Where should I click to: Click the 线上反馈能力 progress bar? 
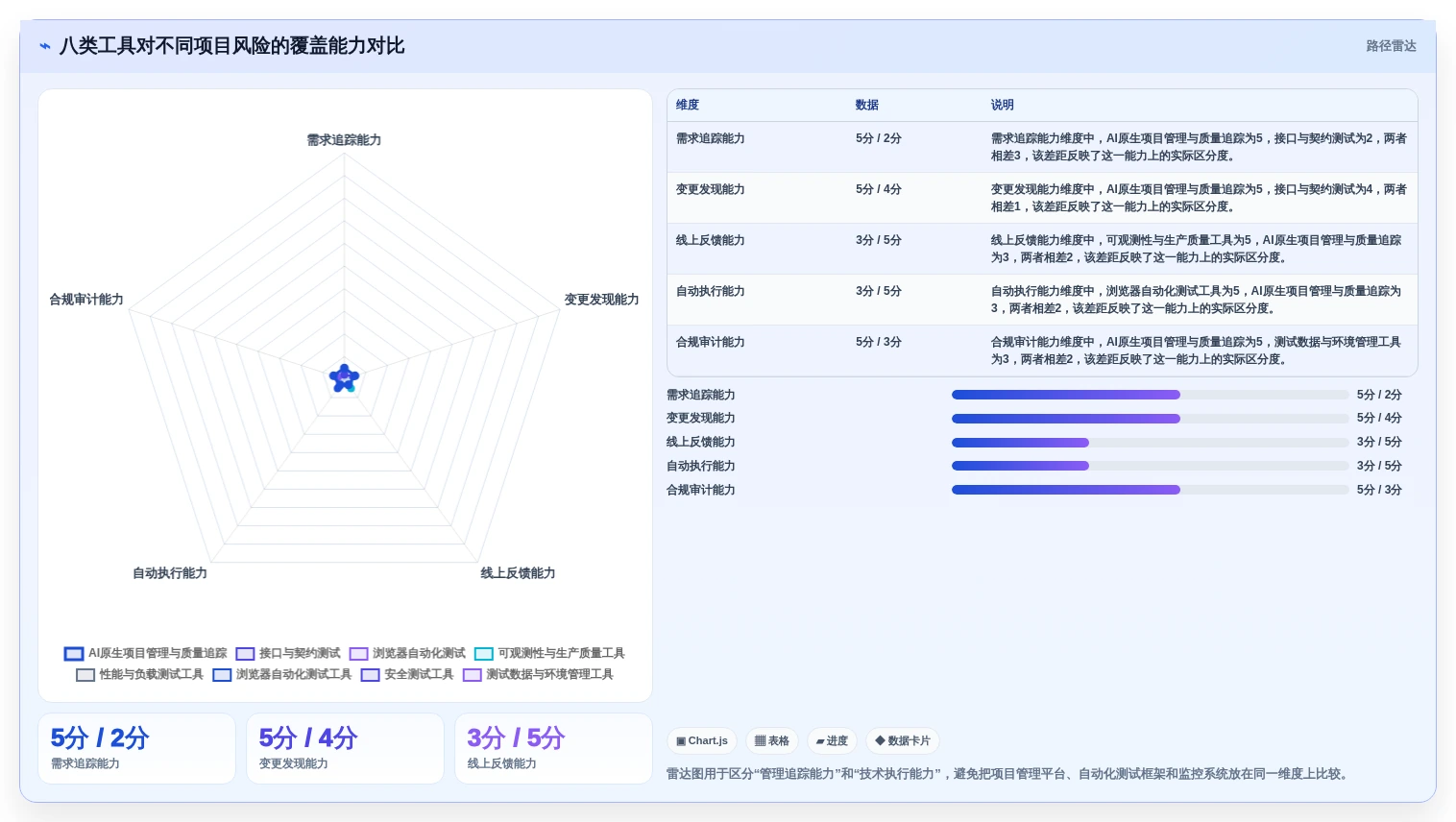click(x=1151, y=443)
